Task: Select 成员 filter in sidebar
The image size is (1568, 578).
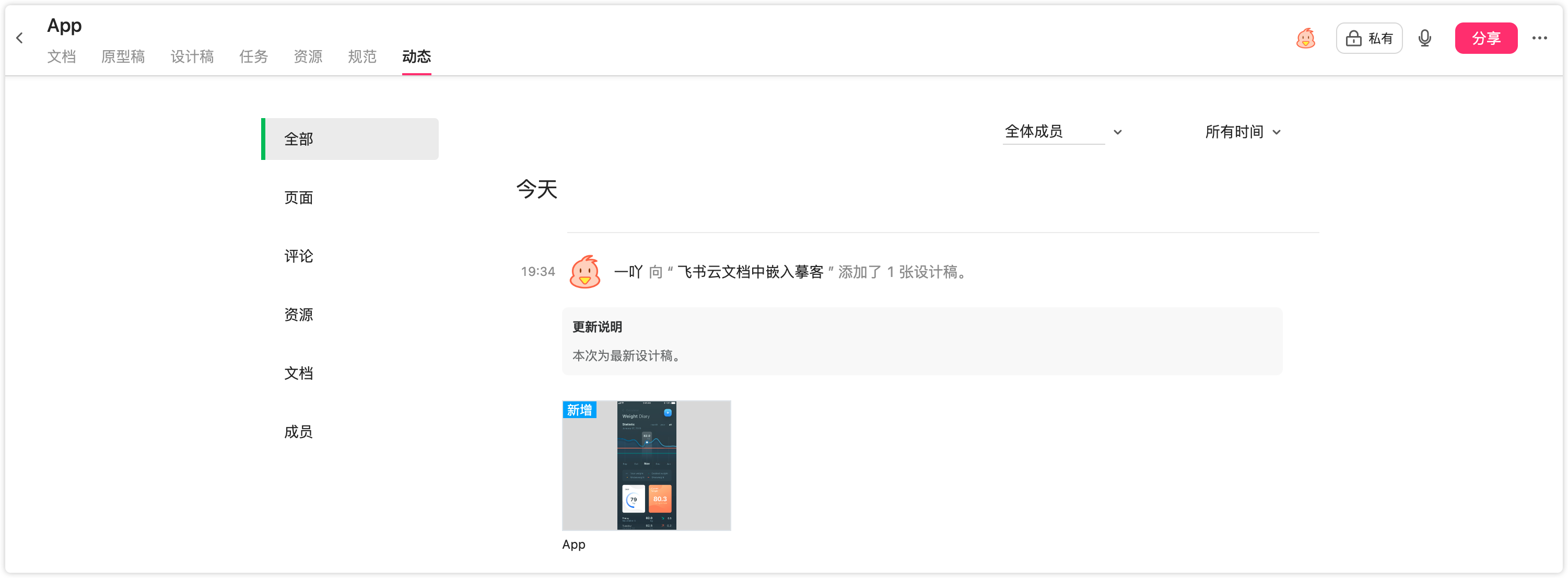Action: 298,432
